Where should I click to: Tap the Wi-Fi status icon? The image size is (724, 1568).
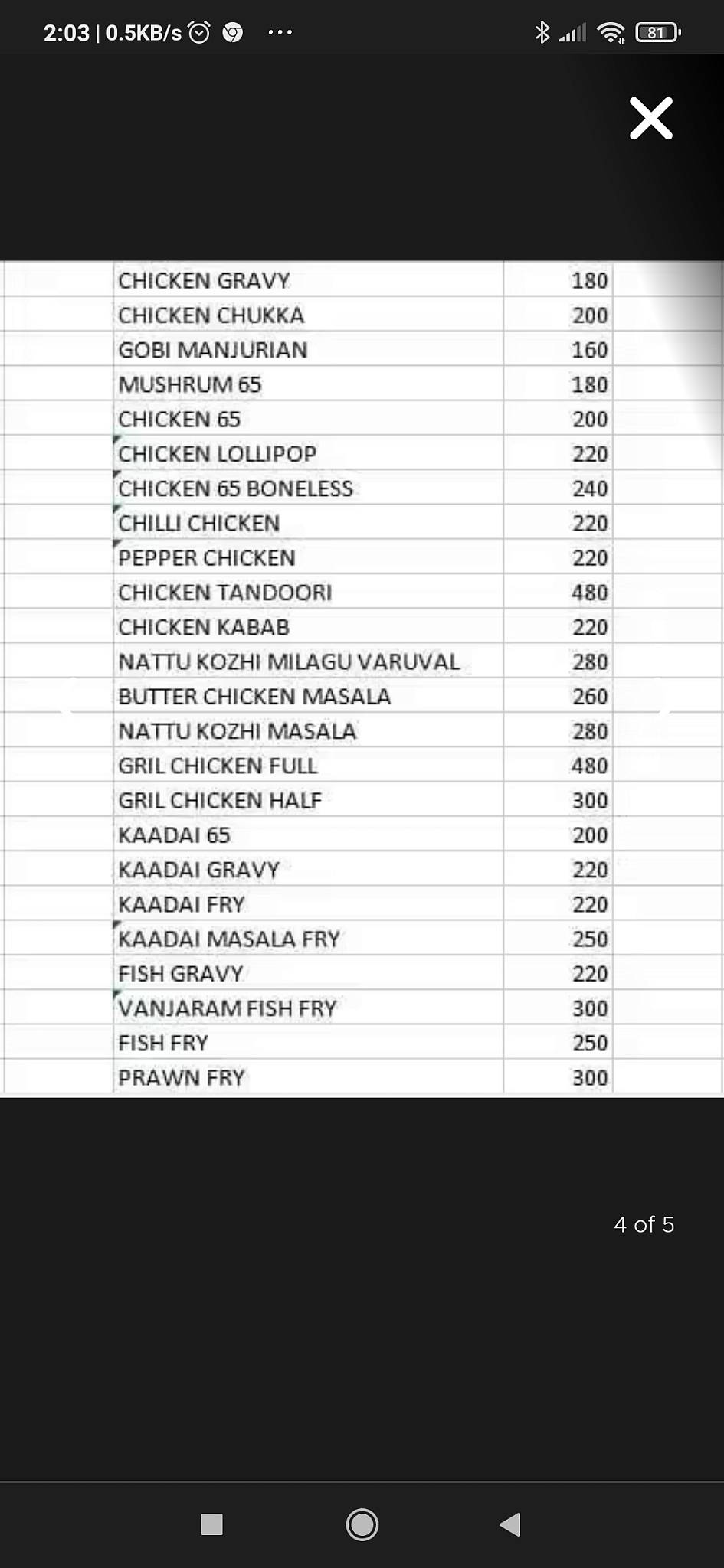(611, 32)
